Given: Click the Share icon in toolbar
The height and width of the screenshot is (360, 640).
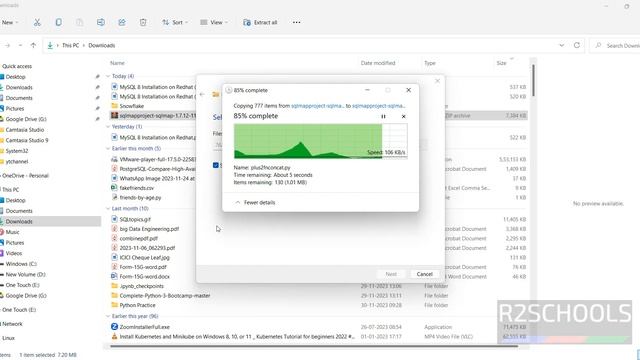Looking at the screenshot, I should [122, 22].
